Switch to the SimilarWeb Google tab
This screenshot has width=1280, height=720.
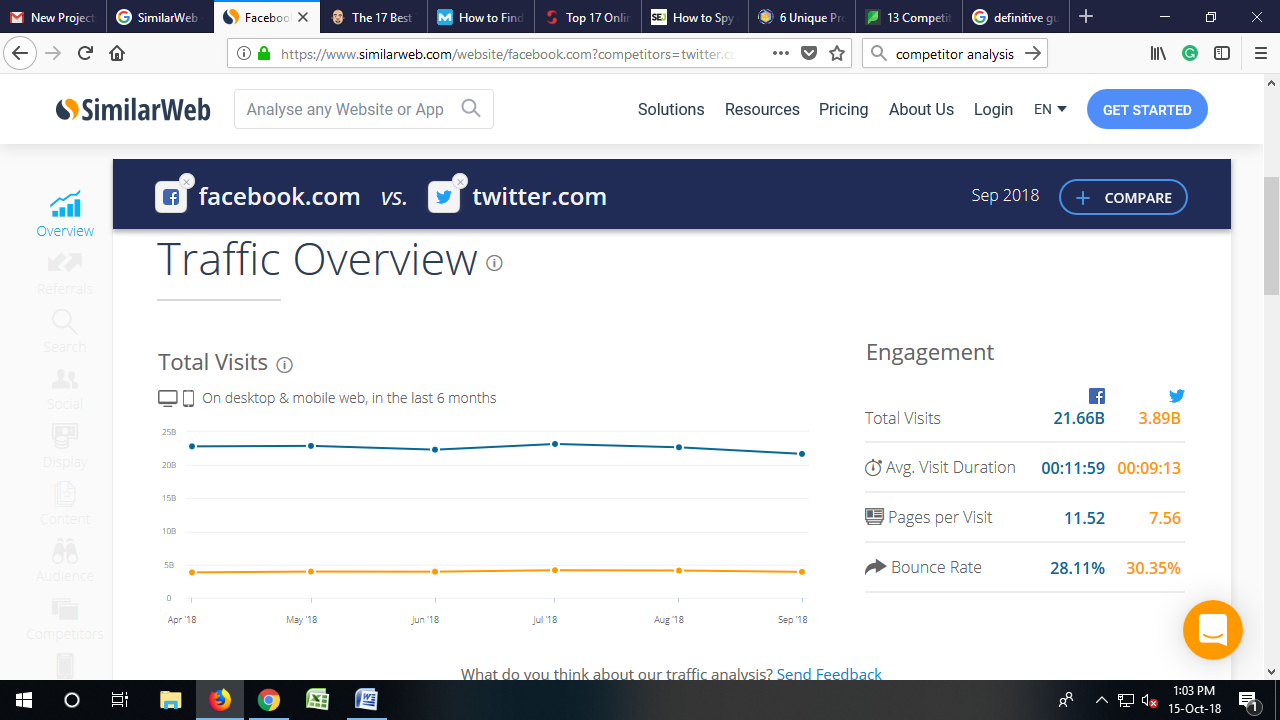(x=159, y=17)
